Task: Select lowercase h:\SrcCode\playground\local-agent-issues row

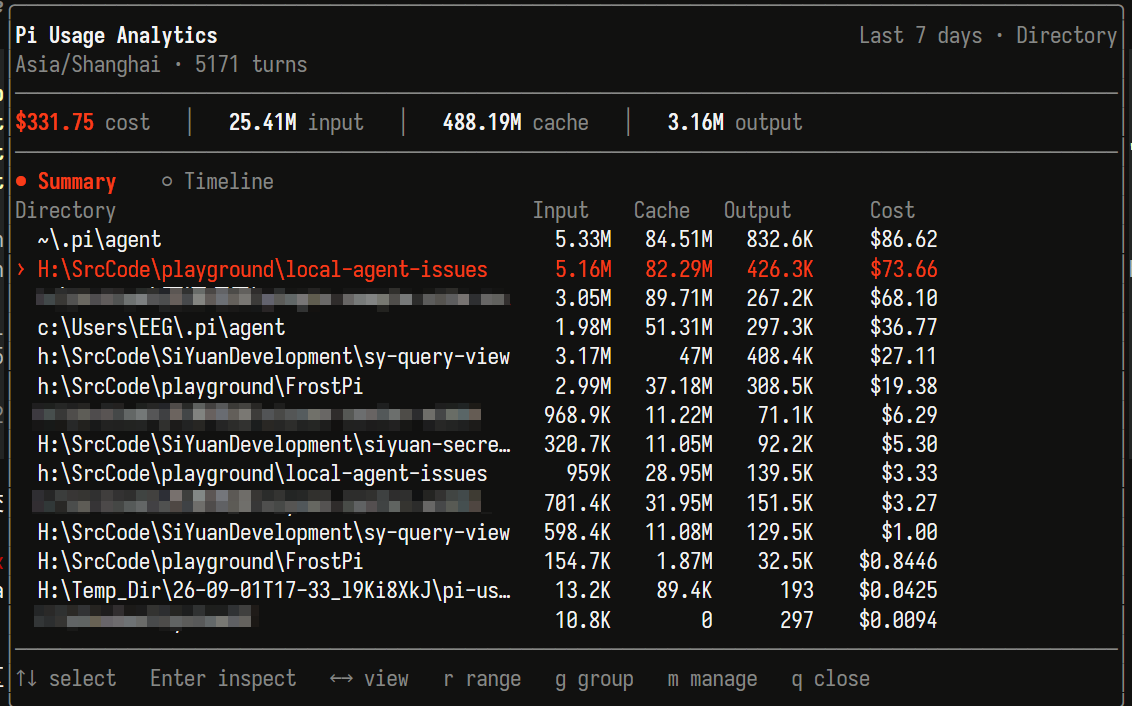Action: click(x=476, y=474)
